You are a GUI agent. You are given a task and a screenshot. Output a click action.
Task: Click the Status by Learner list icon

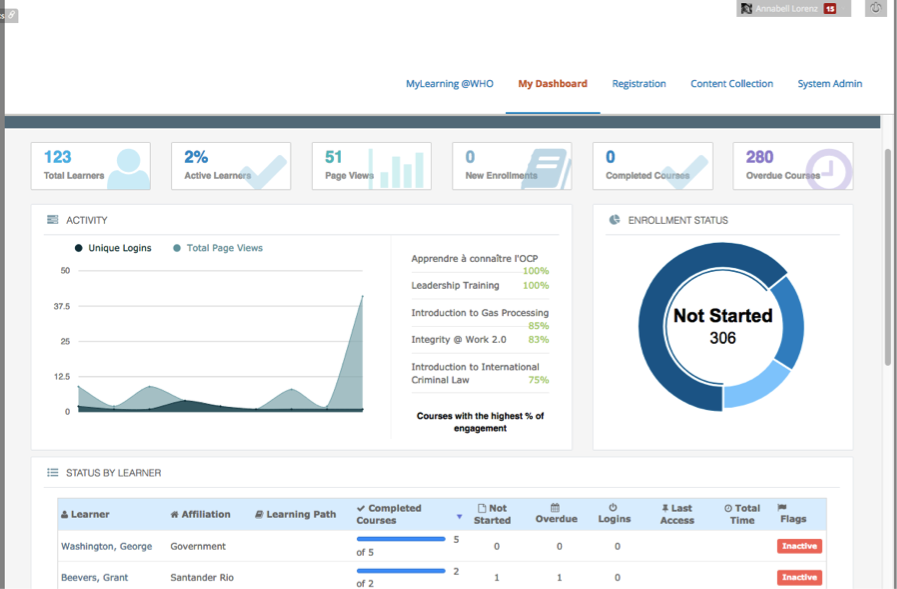coord(53,473)
